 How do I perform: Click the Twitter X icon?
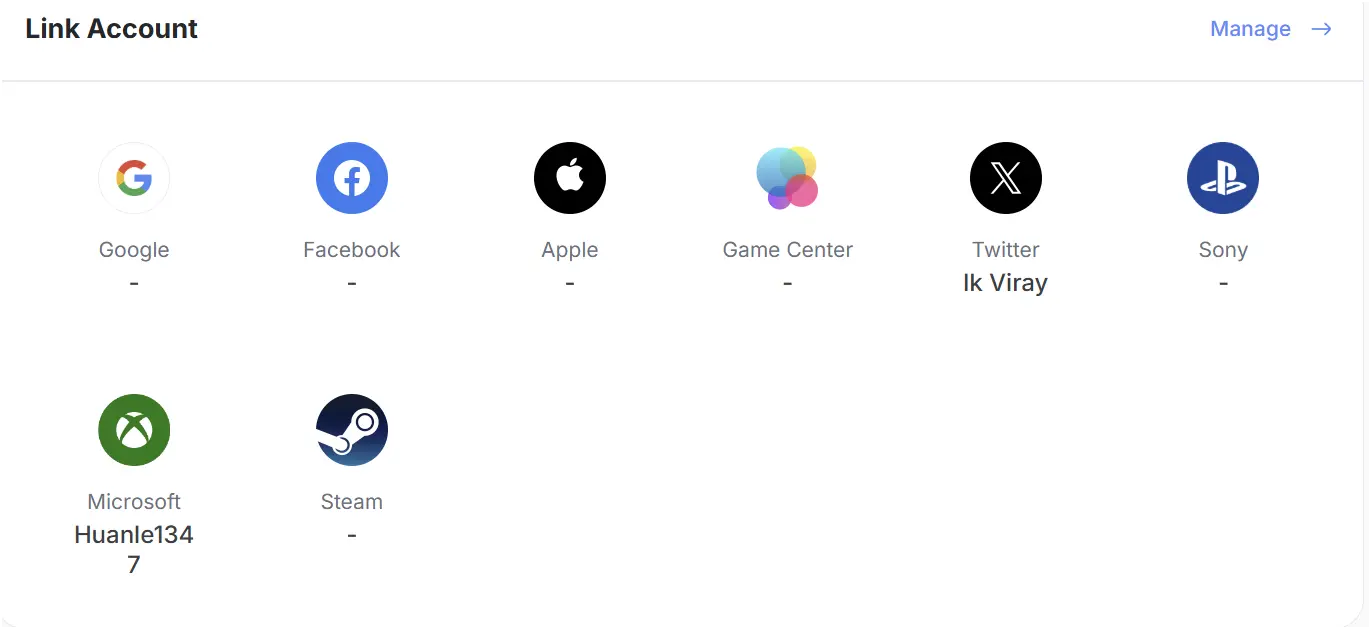[x=1006, y=178]
